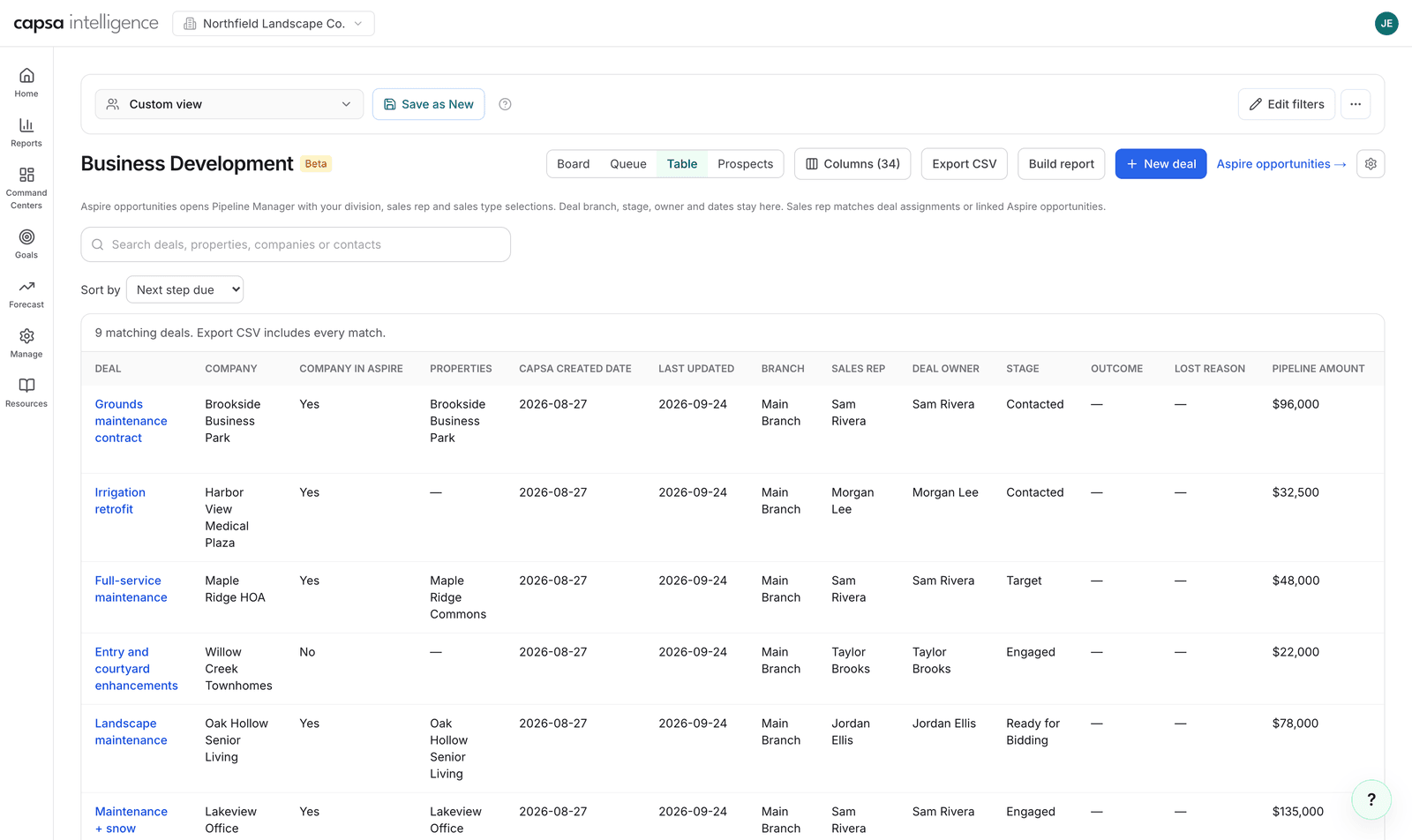Screen dimensions: 1412x840
Task: Click the Ready for Bidding stage cell
Action: (x=1033, y=731)
